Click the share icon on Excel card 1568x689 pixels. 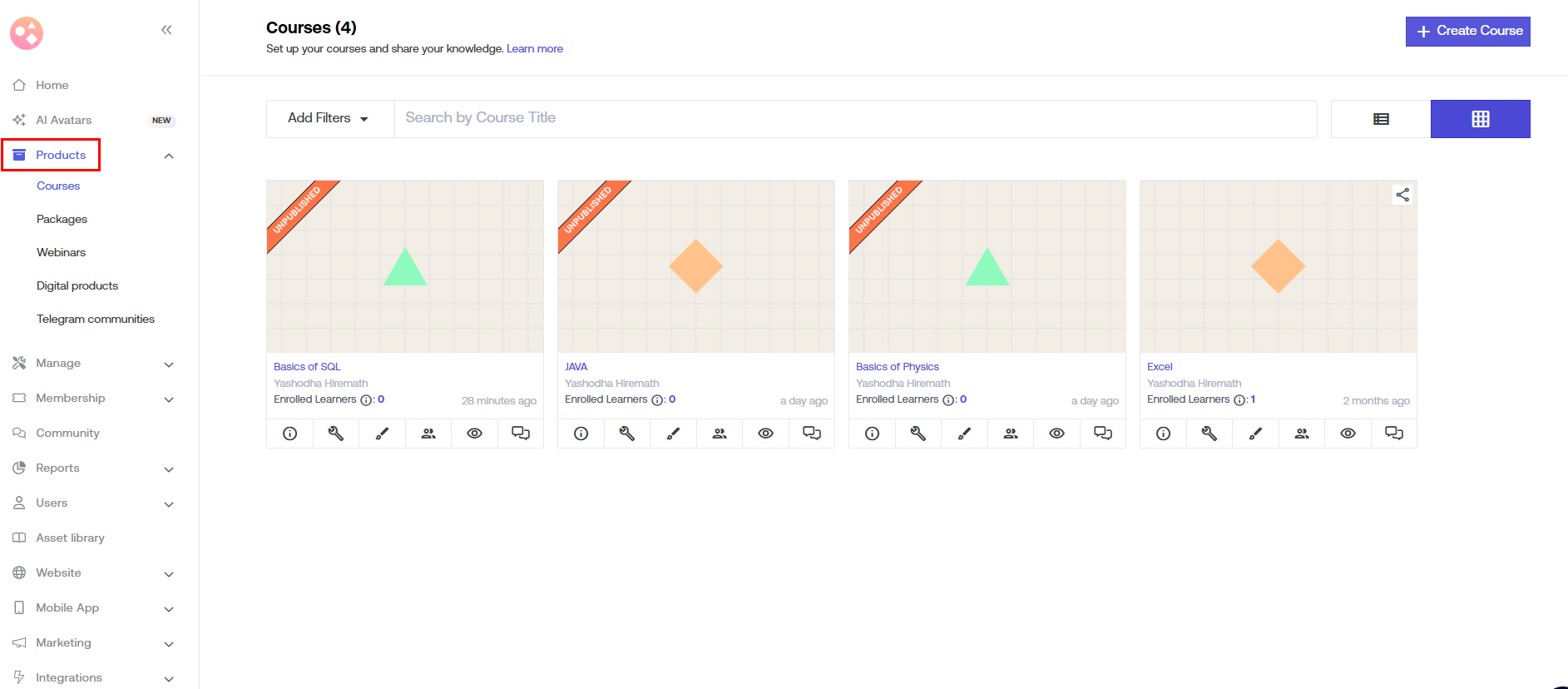point(1402,195)
